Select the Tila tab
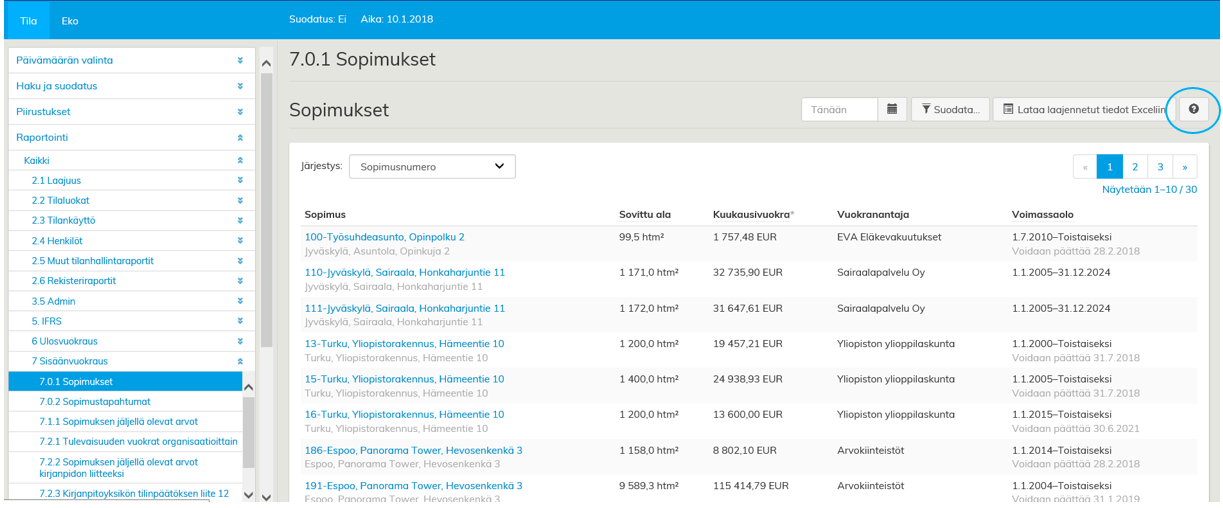 coord(29,20)
